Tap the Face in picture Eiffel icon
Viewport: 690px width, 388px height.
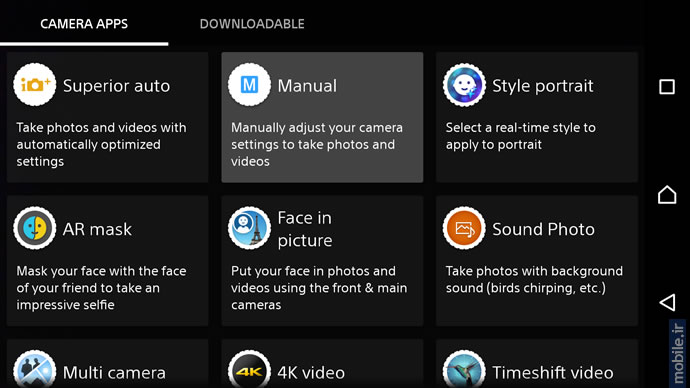[249, 228]
